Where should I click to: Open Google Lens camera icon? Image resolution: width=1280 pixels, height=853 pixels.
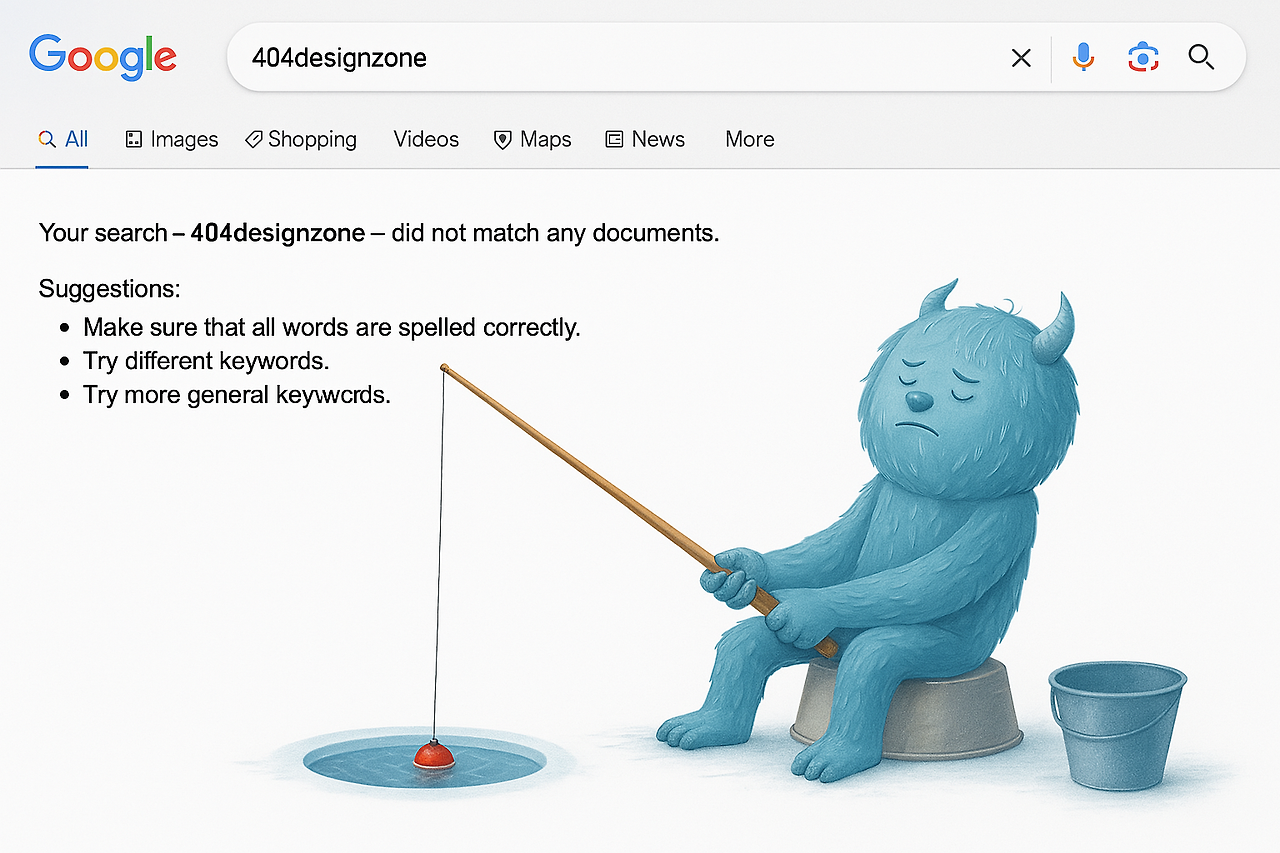pos(1143,57)
